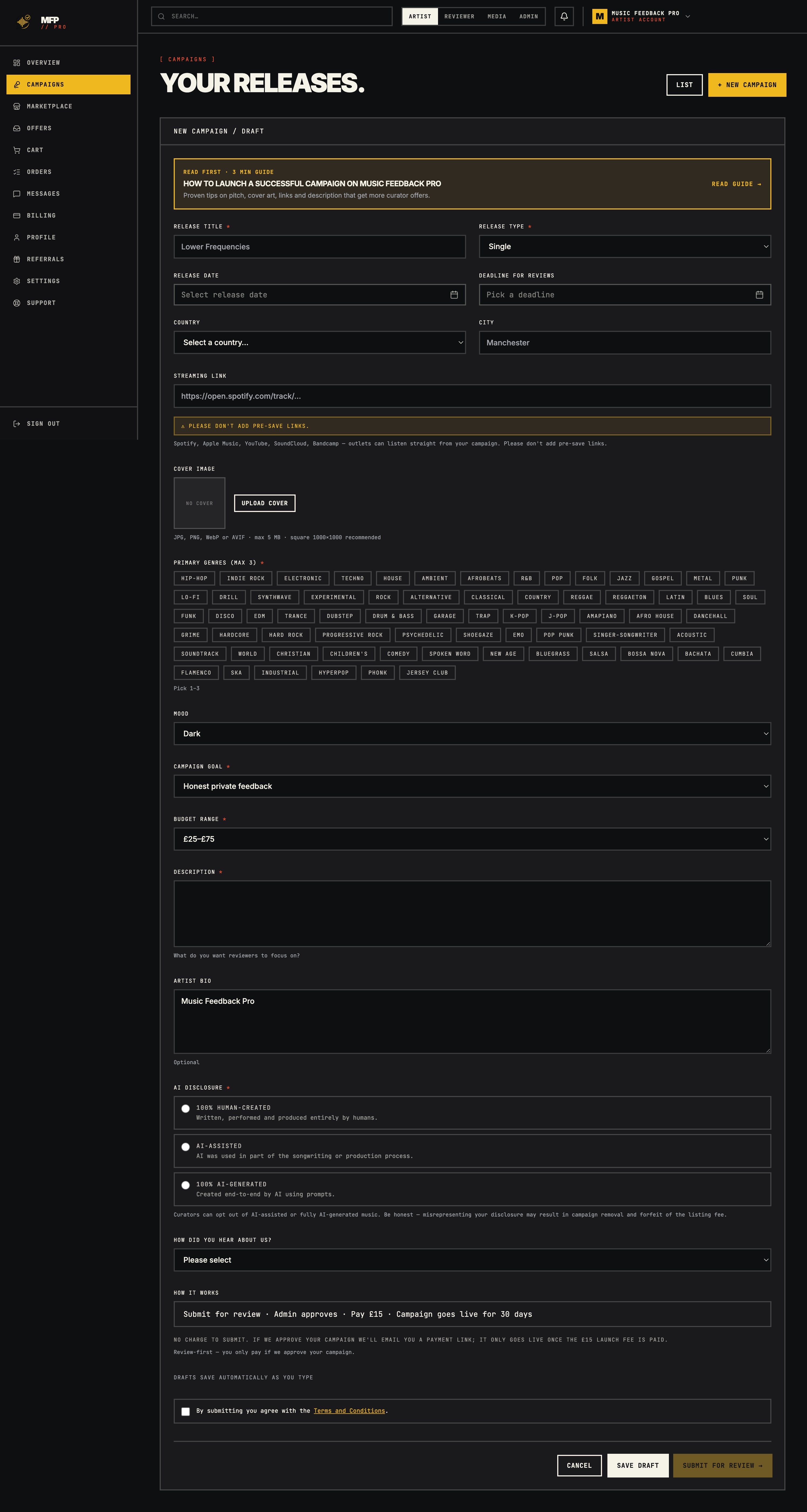Click the No Cover image placeholder

coord(200,503)
